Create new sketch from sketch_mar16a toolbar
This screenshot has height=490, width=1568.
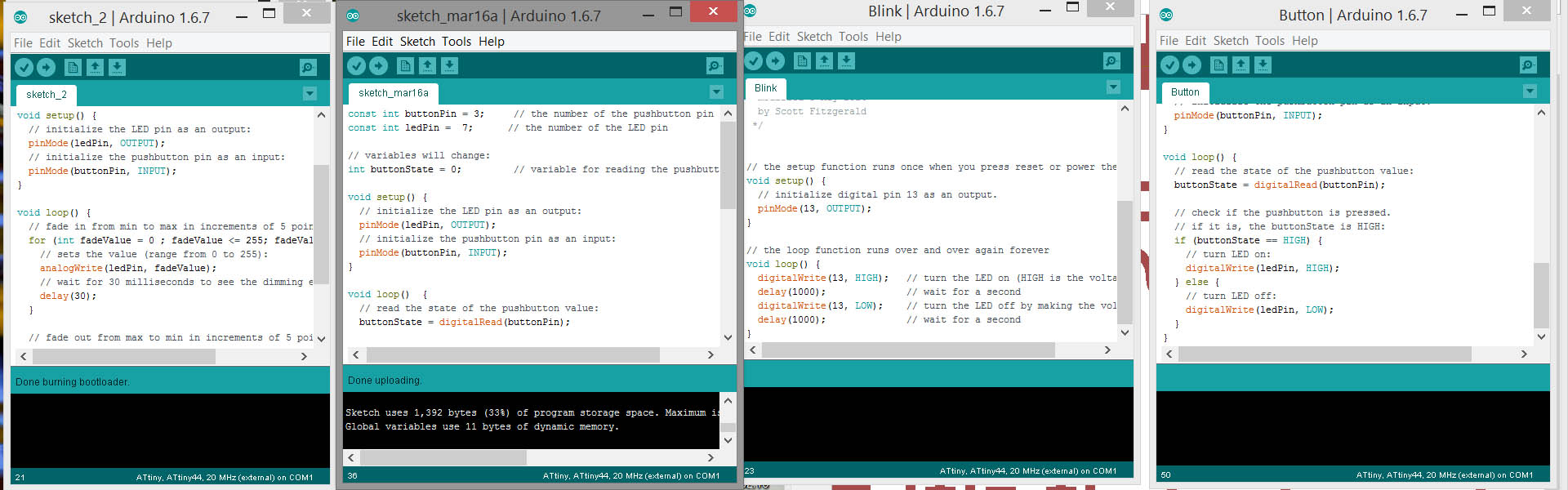tap(406, 65)
